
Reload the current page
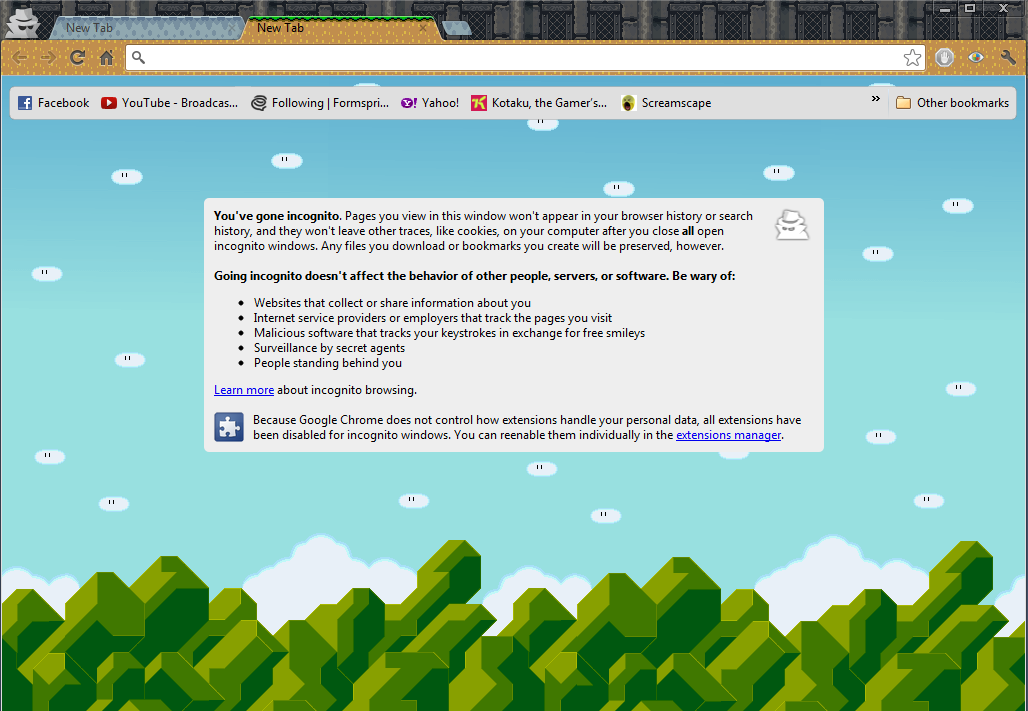coord(77,58)
